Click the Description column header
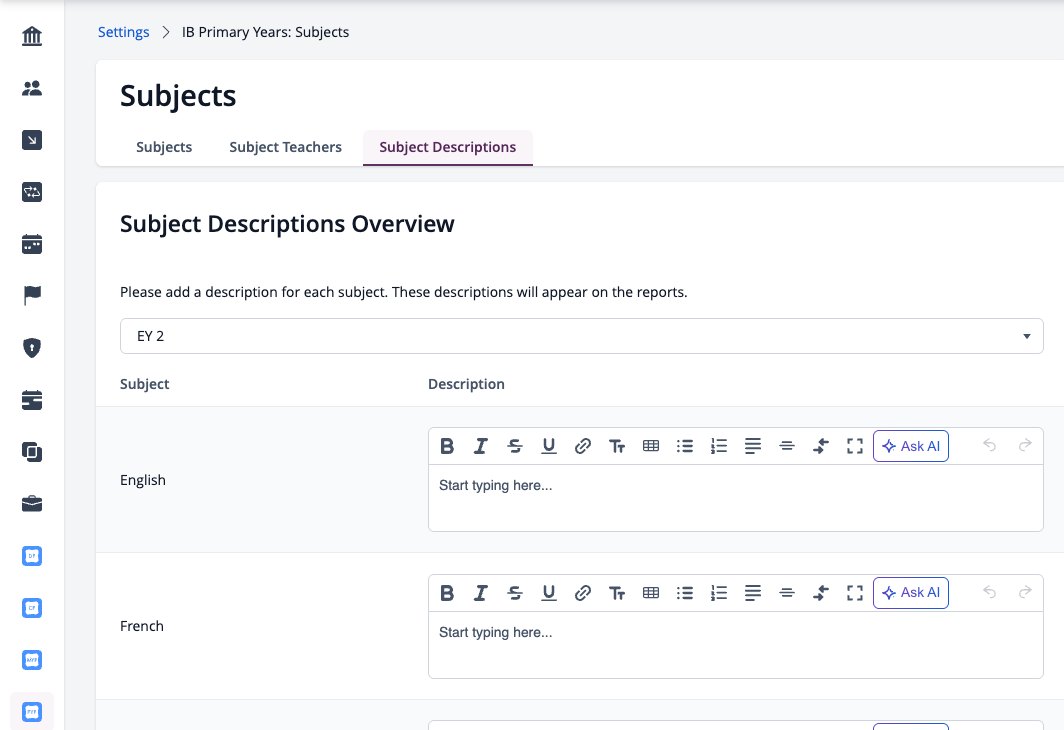The width and height of the screenshot is (1064, 730). point(466,384)
